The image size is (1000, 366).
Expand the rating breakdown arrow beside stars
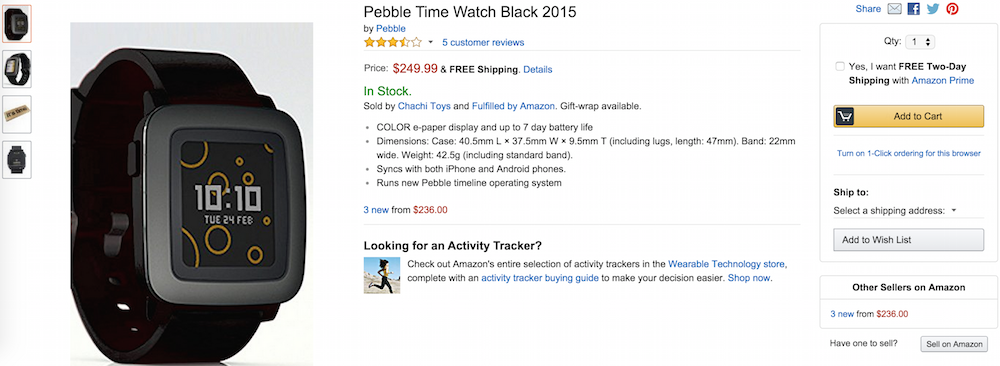pyautogui.click(x=430, y=43)
